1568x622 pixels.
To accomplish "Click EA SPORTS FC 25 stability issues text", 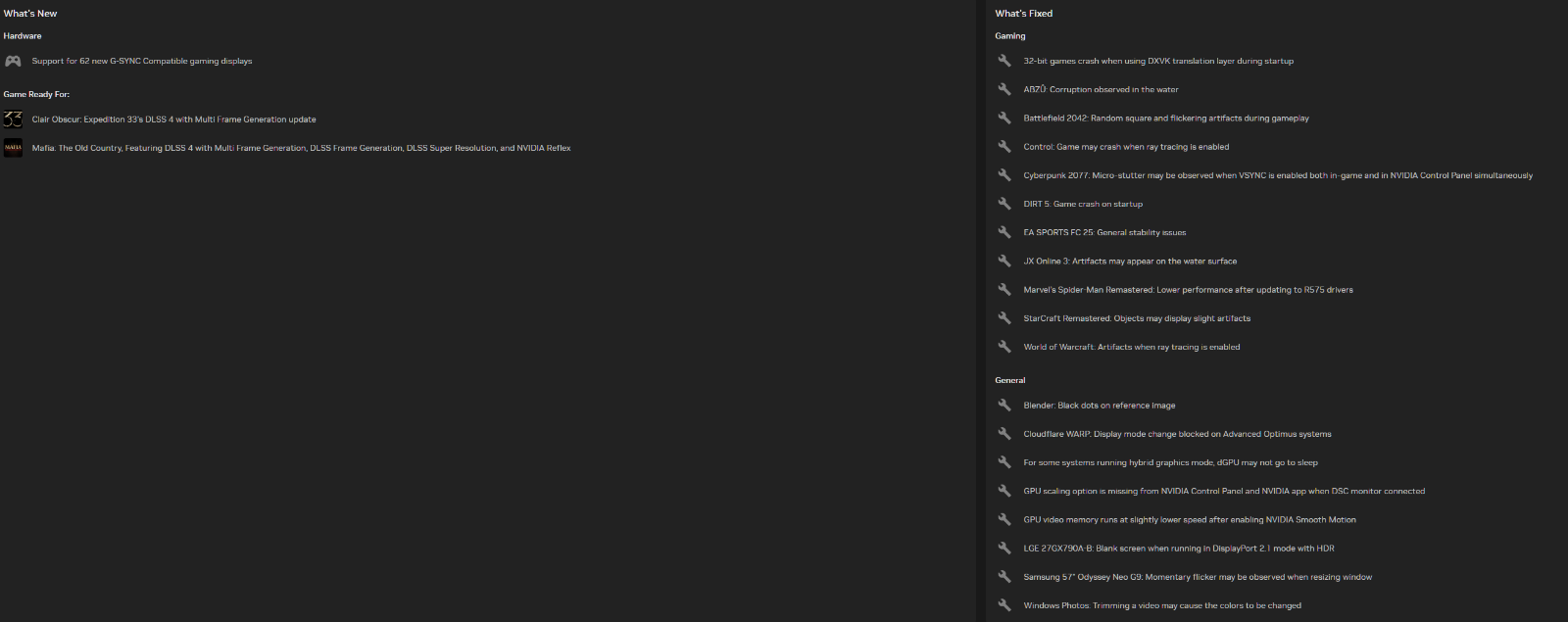I will click(x=1104, y=232).
